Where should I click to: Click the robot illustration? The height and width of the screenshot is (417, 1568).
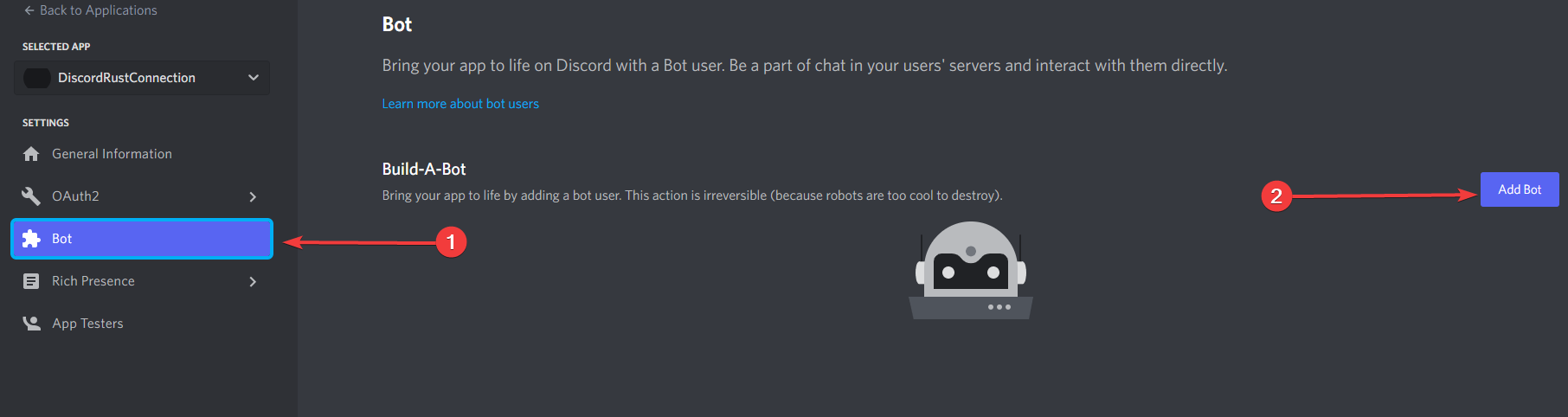[x=971, y=271]
